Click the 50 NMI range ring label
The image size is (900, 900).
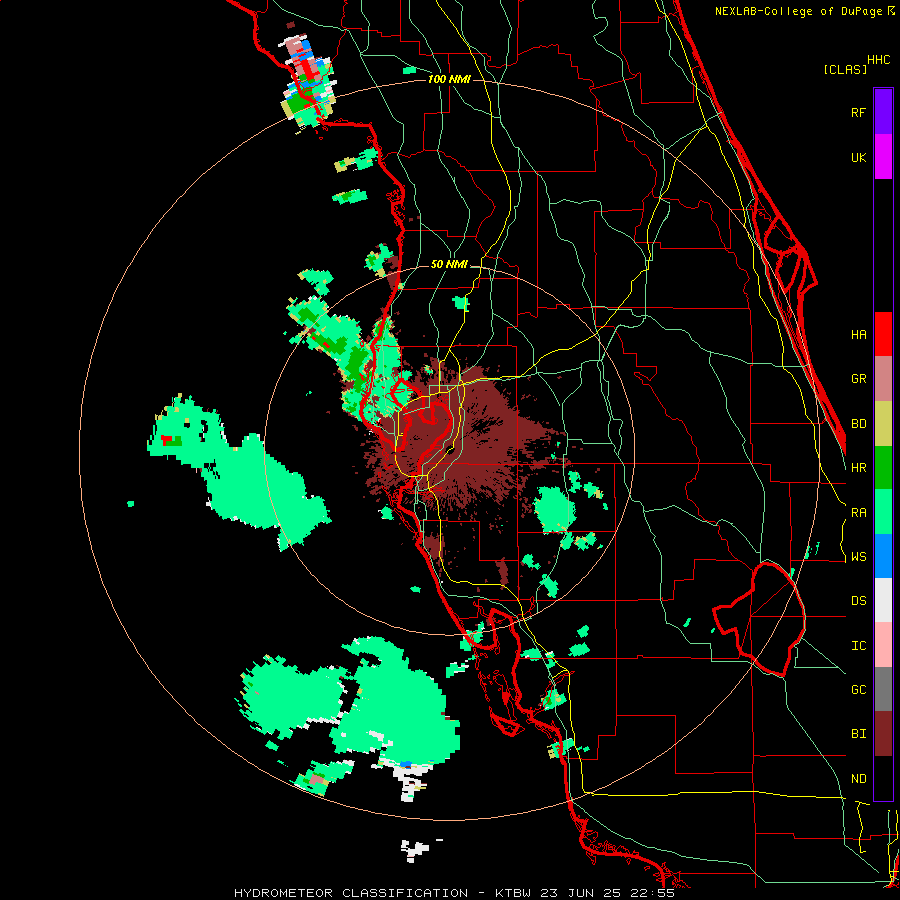point(449,265)
